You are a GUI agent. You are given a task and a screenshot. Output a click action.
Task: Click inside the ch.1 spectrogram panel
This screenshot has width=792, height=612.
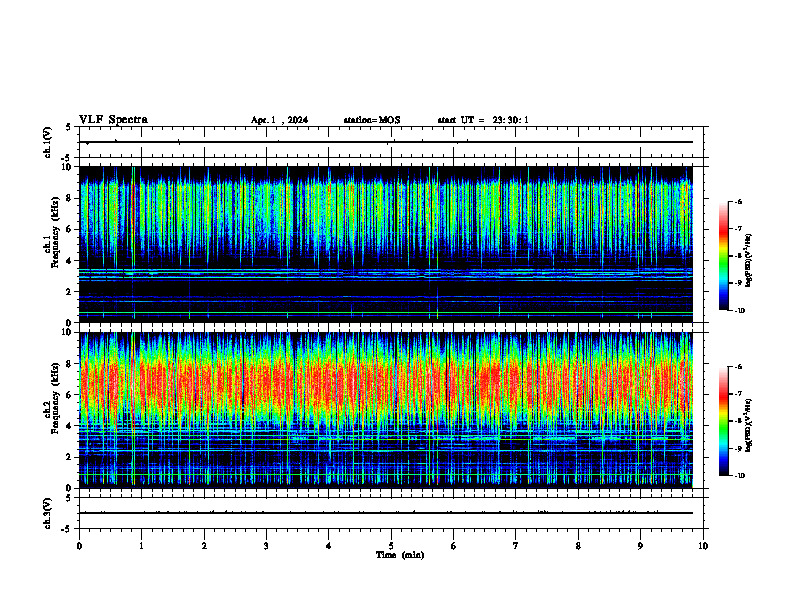(x=386, y=244)
